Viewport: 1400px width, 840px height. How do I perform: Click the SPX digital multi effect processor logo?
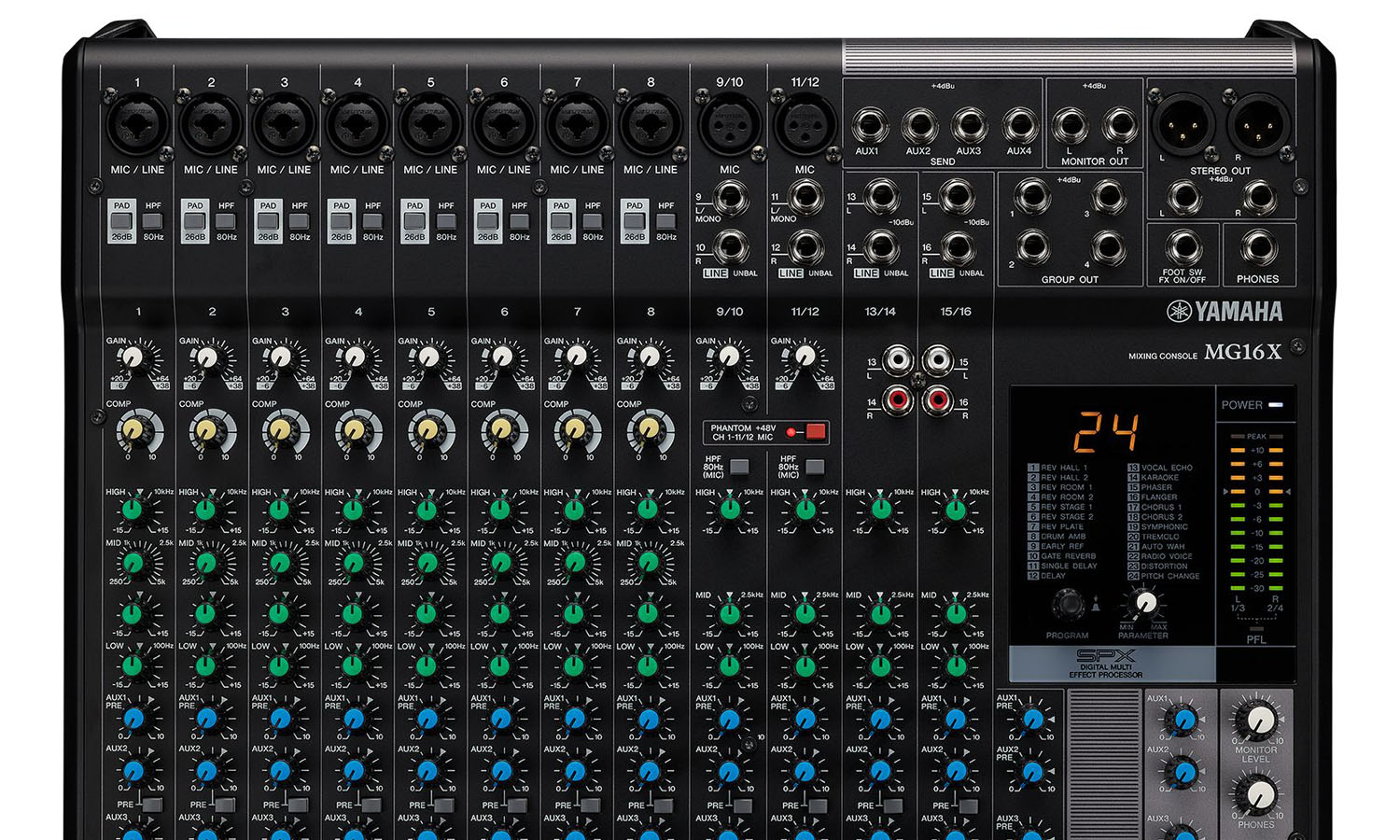click(x=1106, y=662)
